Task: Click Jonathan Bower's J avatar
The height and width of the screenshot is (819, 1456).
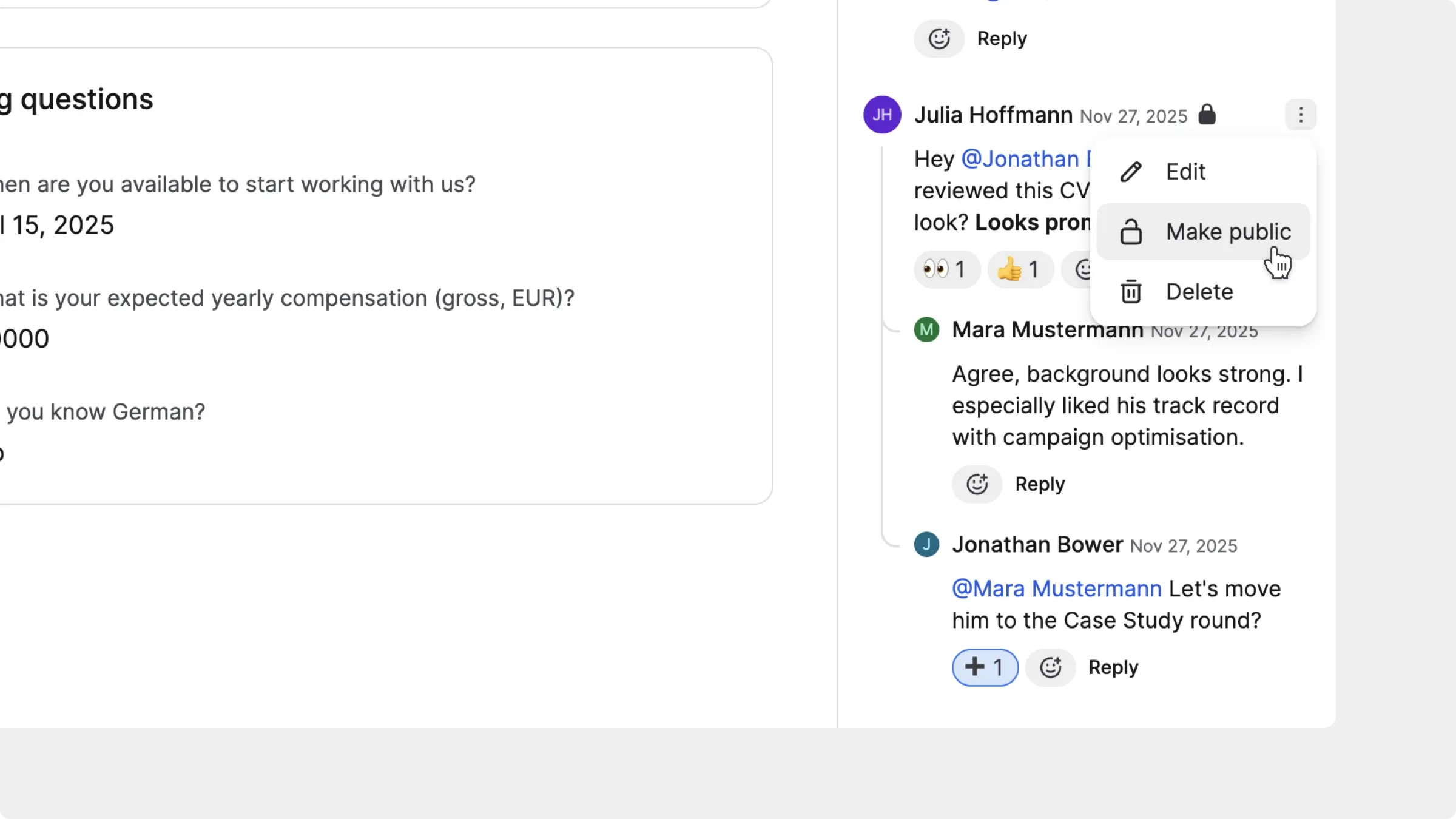Action: point(926,545)
